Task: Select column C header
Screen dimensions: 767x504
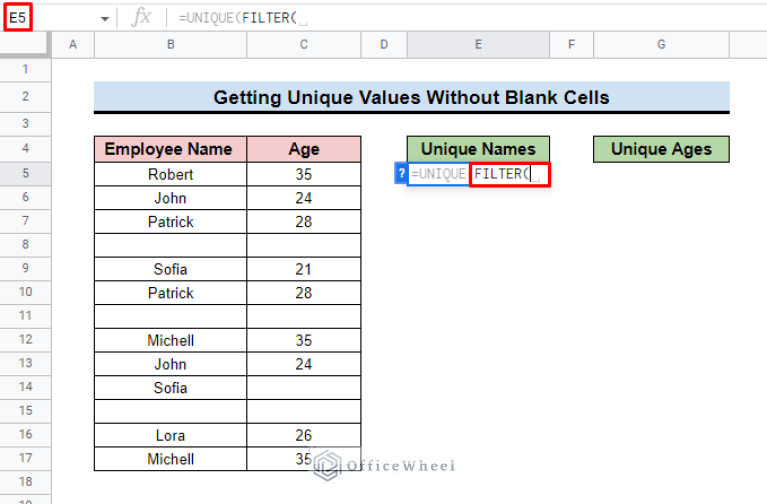Action: pyautogui.click(x=304, y=45)
